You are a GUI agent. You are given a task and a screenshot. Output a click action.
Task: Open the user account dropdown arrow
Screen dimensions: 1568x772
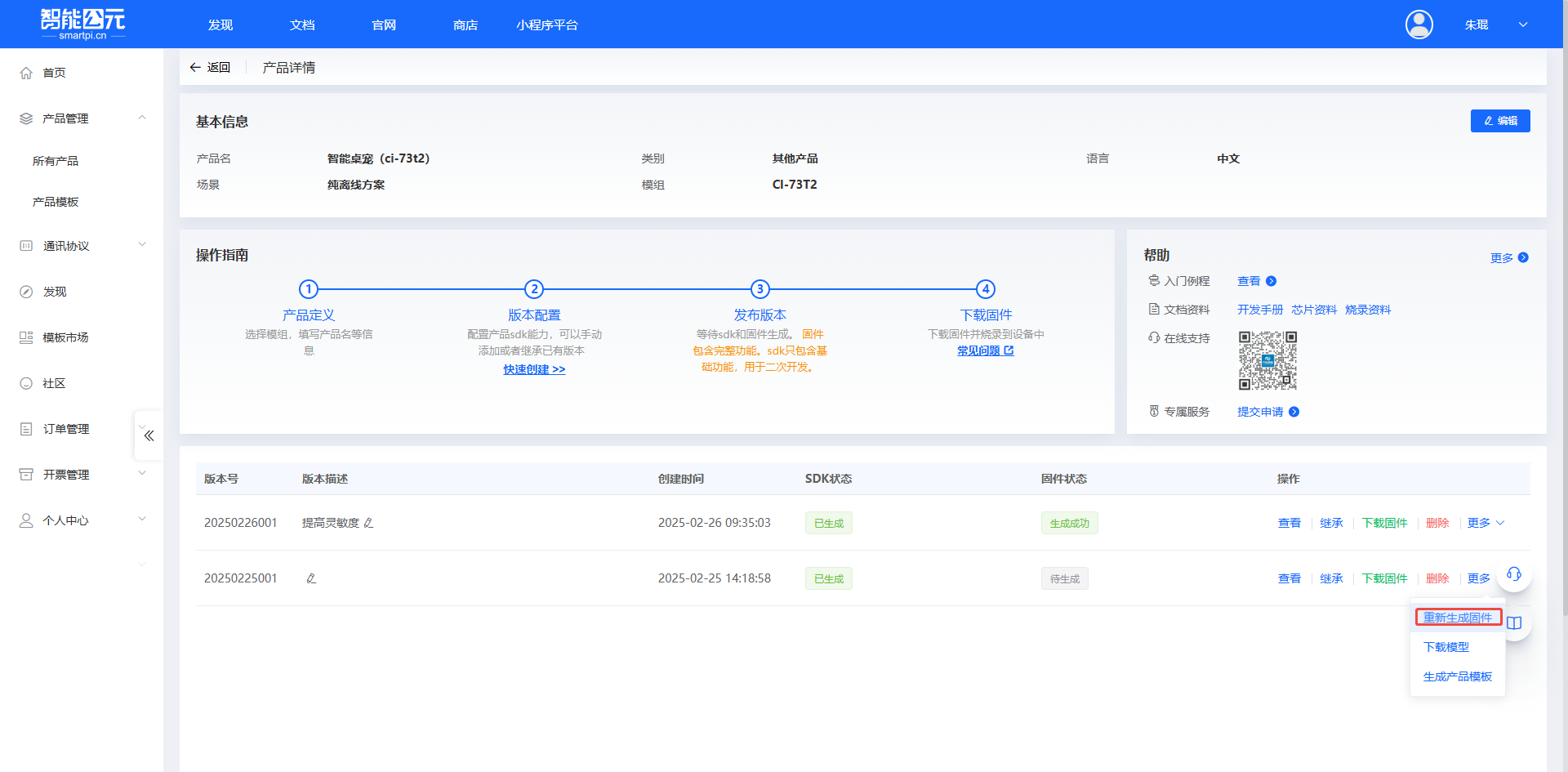(x=1522, y=25)
